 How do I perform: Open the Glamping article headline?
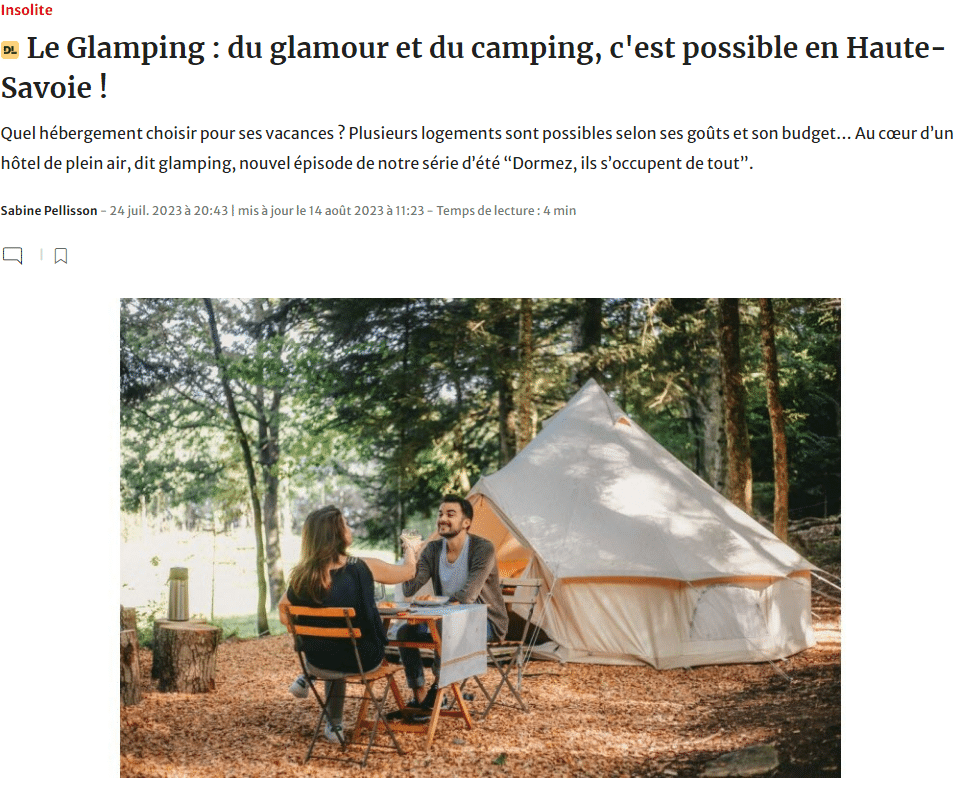[x=474, y=67]
